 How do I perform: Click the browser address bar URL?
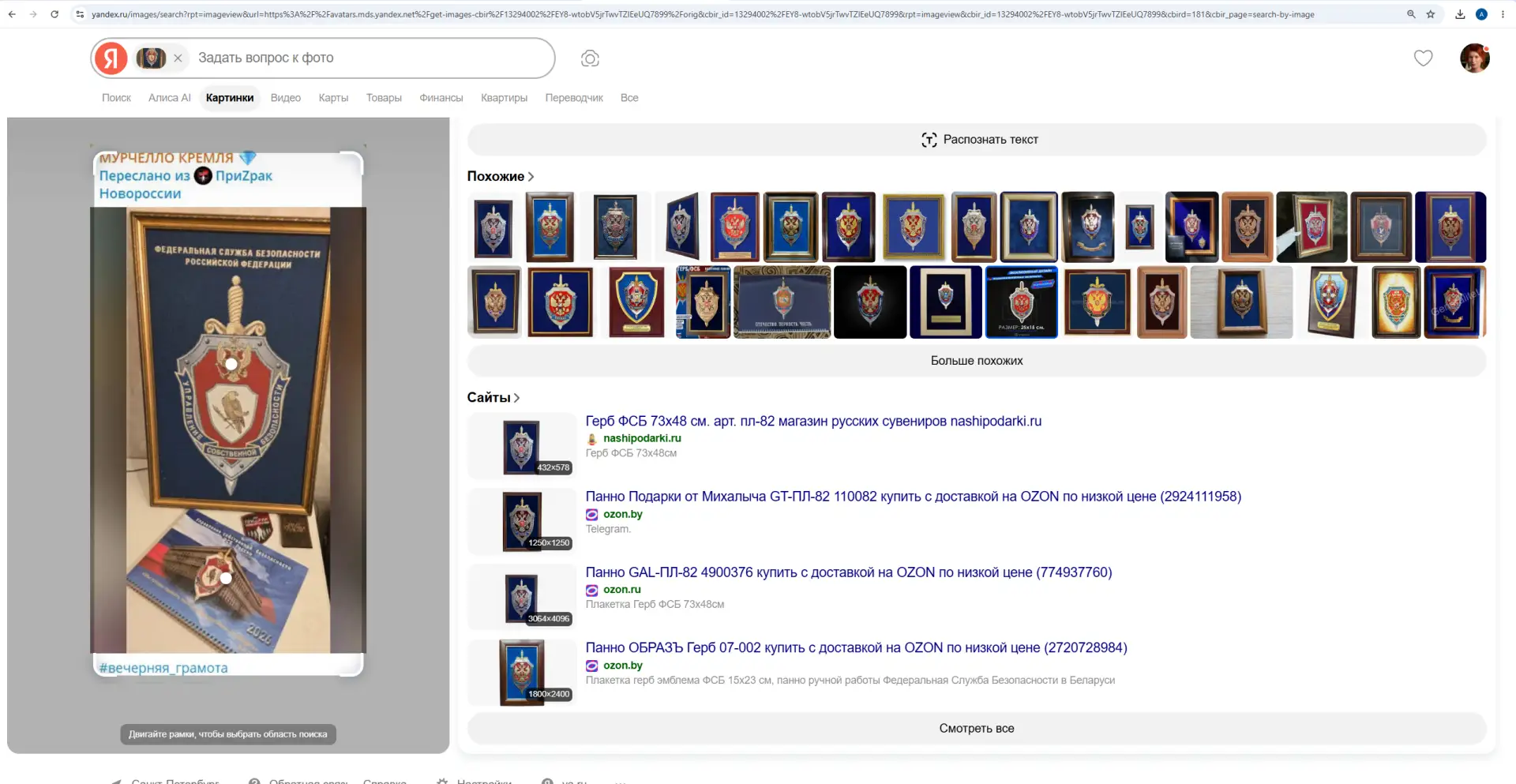[x=703, y=14]
